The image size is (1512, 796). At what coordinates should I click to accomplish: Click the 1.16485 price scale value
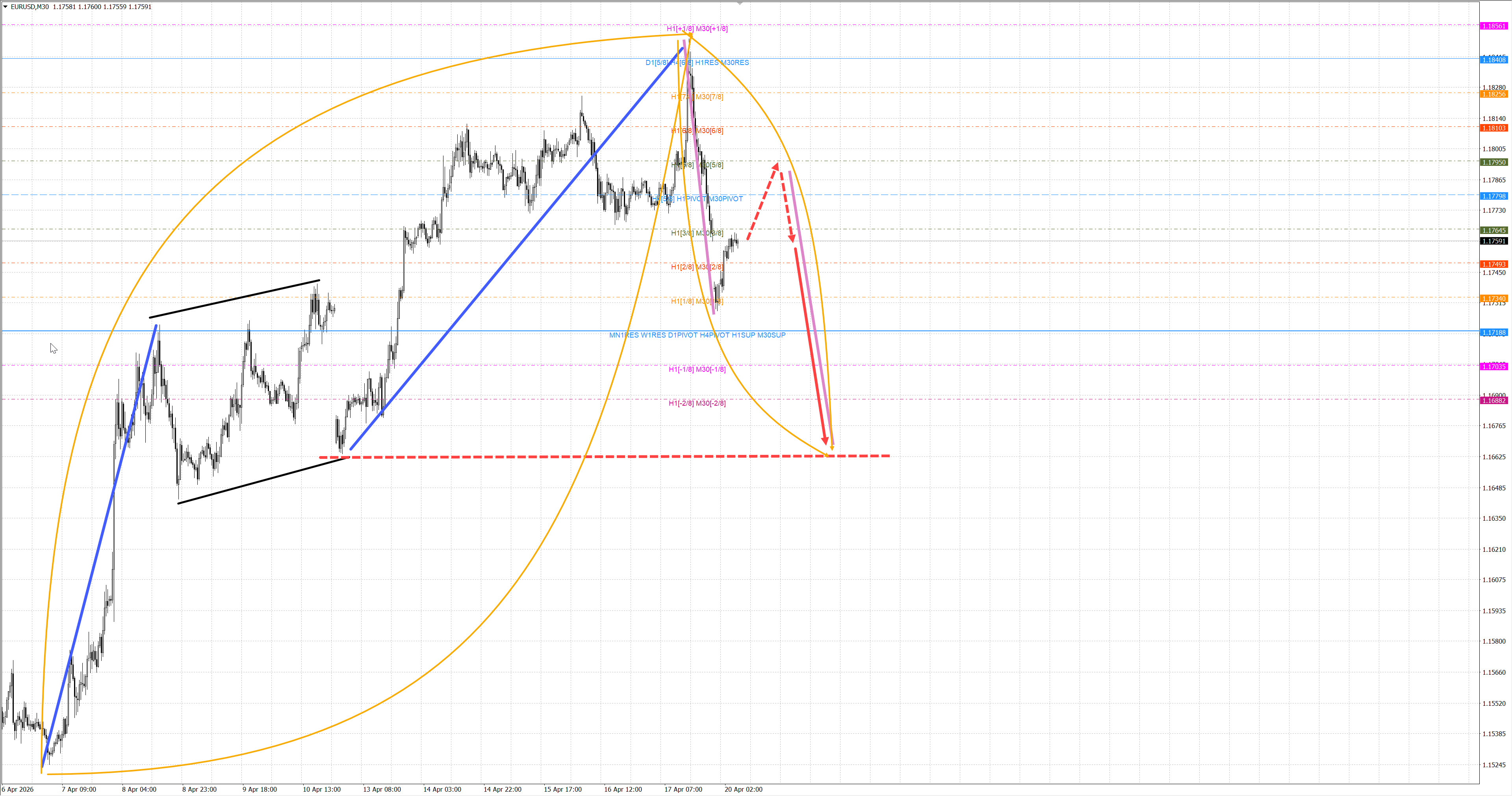coord(1494,488)
